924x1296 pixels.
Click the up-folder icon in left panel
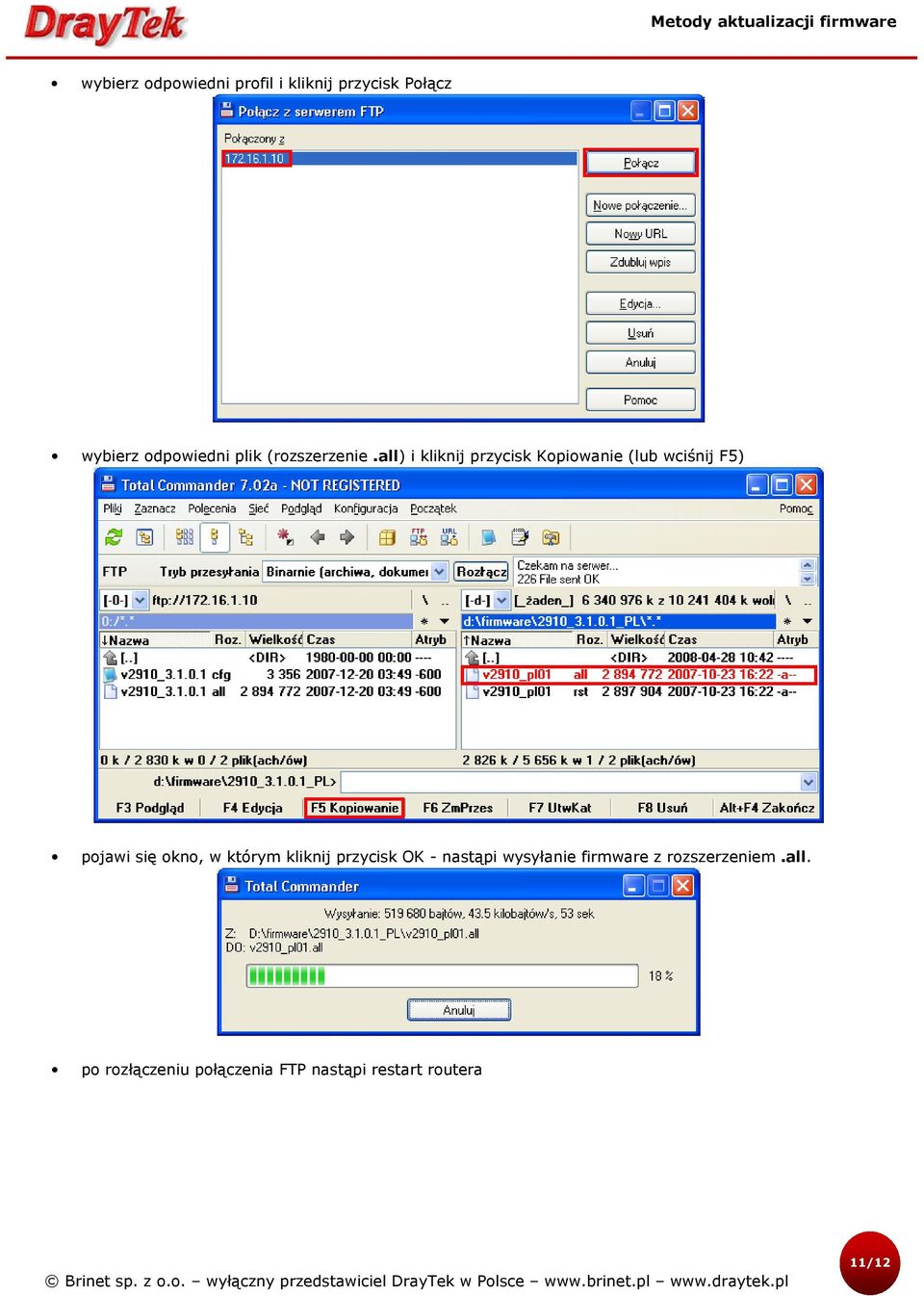pos(110,658)
